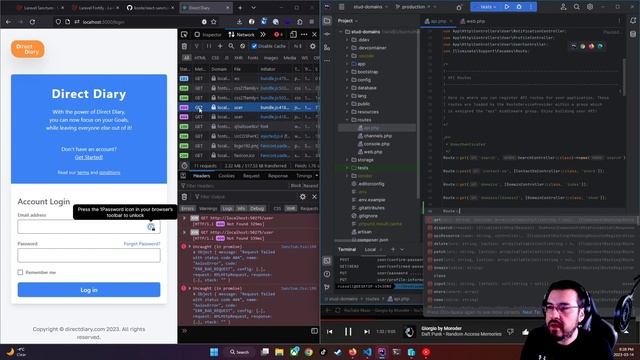Follow the Get Started link
Image resolution: width=640 pixels, height=360 pixels.
(89, 157)
